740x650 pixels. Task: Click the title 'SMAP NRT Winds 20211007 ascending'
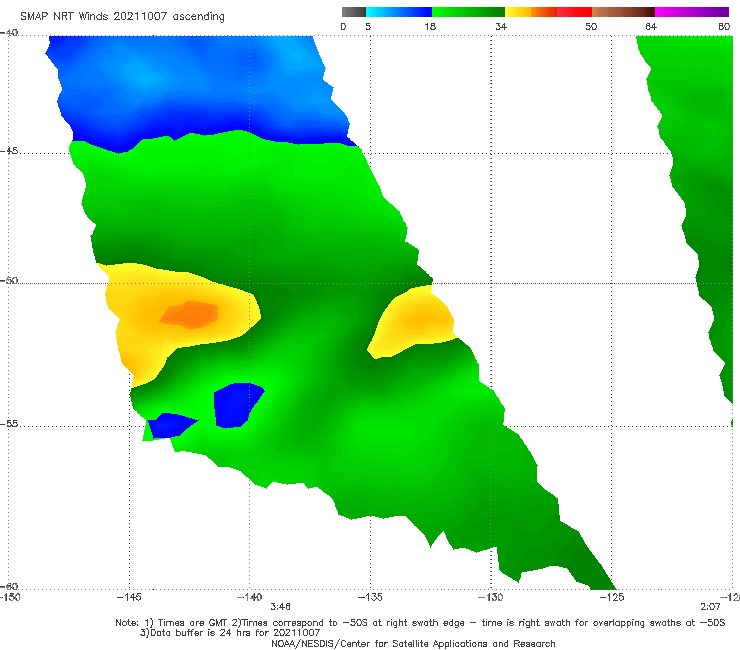pyautogui.click(x=122, y=17)
